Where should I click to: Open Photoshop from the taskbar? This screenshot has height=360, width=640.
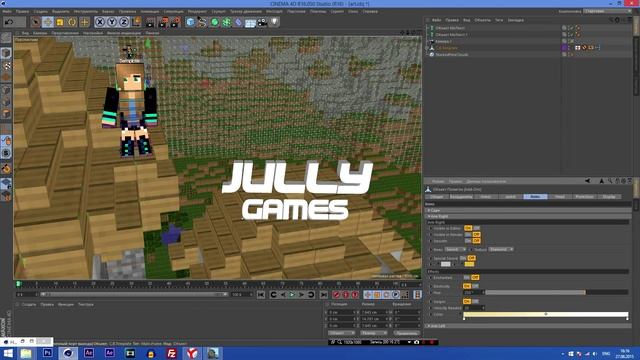pos(47,353)
